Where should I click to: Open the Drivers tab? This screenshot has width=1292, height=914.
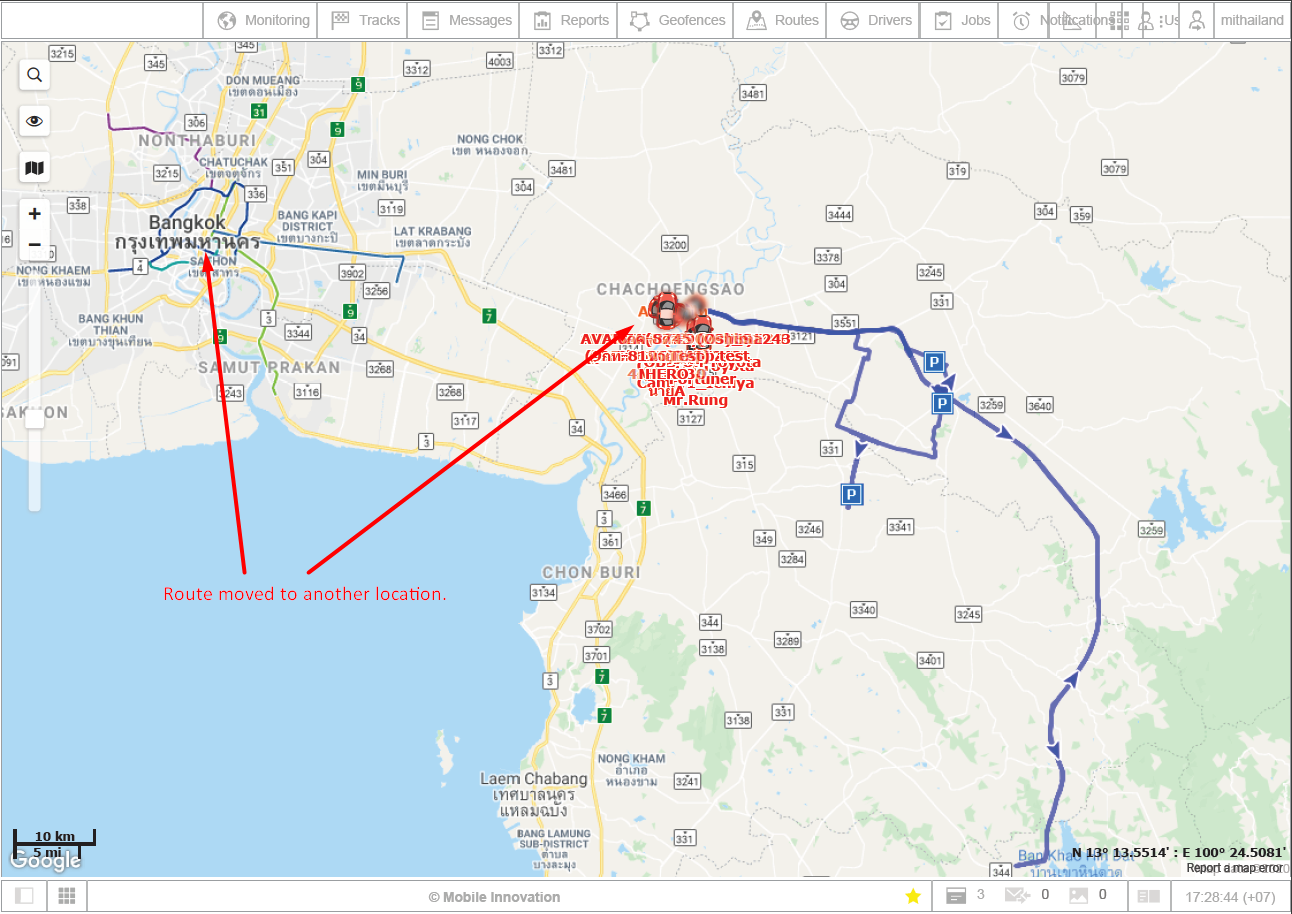(x=877, y=20)
